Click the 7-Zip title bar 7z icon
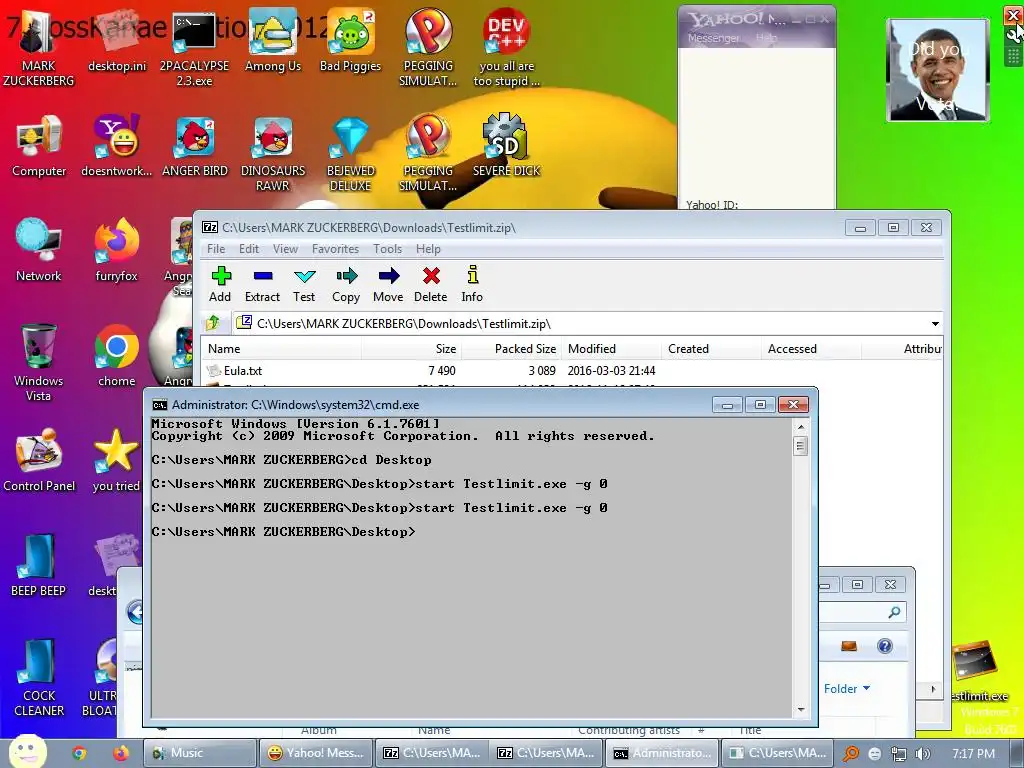The height and width of the screenshot is (768, 1024). pos(210,227)
